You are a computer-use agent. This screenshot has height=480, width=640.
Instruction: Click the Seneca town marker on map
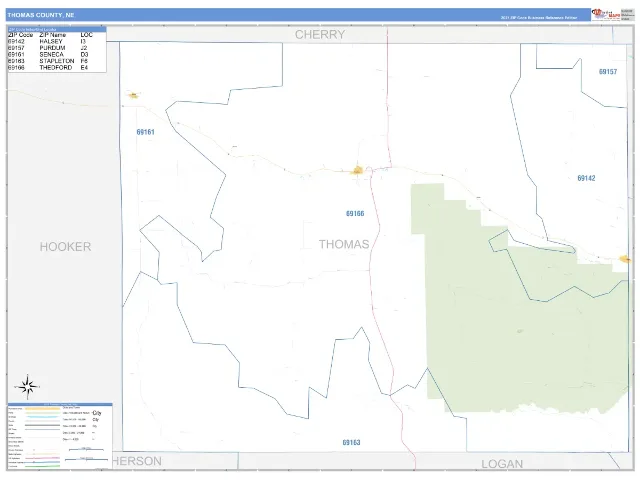point(133,96)
